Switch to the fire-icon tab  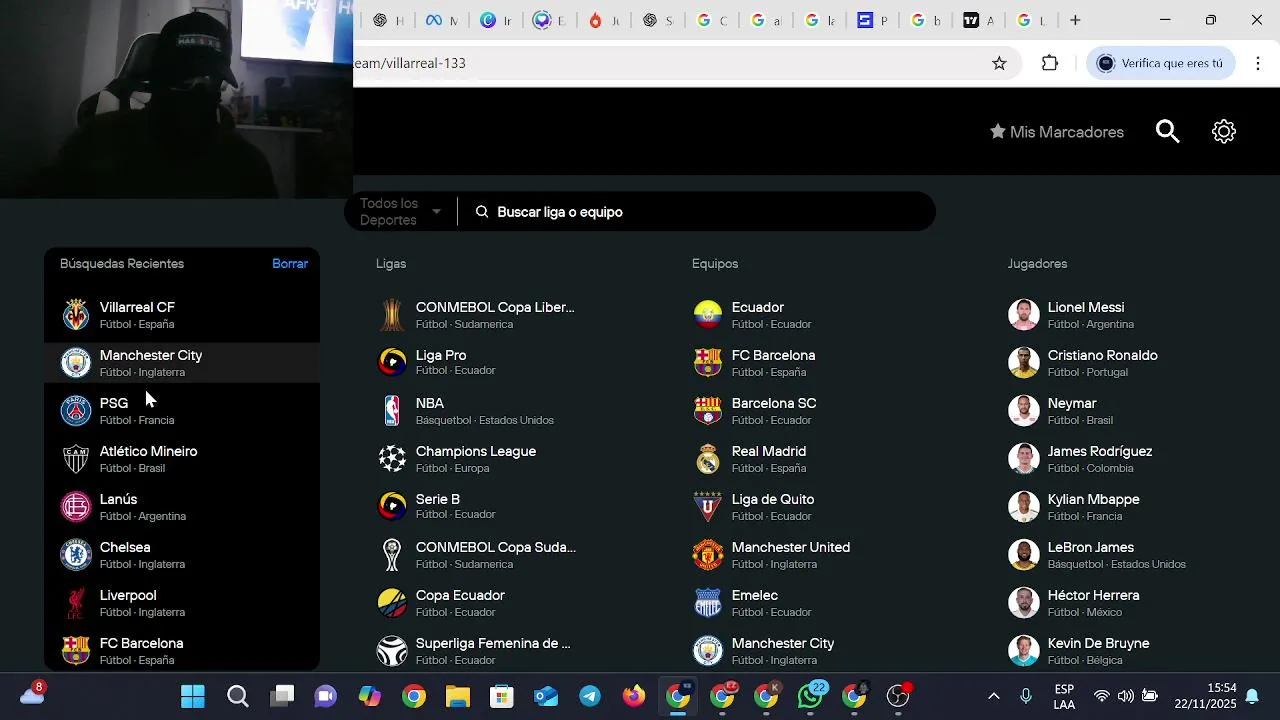[603, 20]
